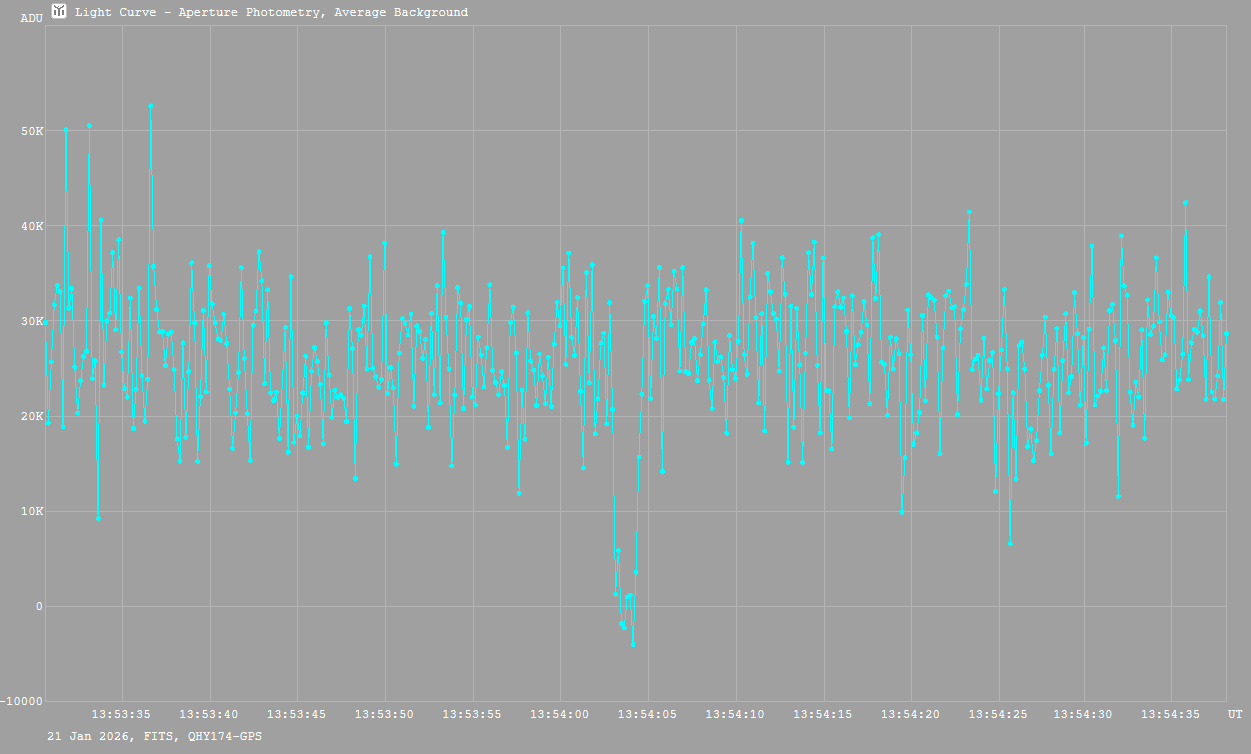The image size is (1251, 754).
Task: Click the 0 label on the ADU axis
Action: coord(39,606)
